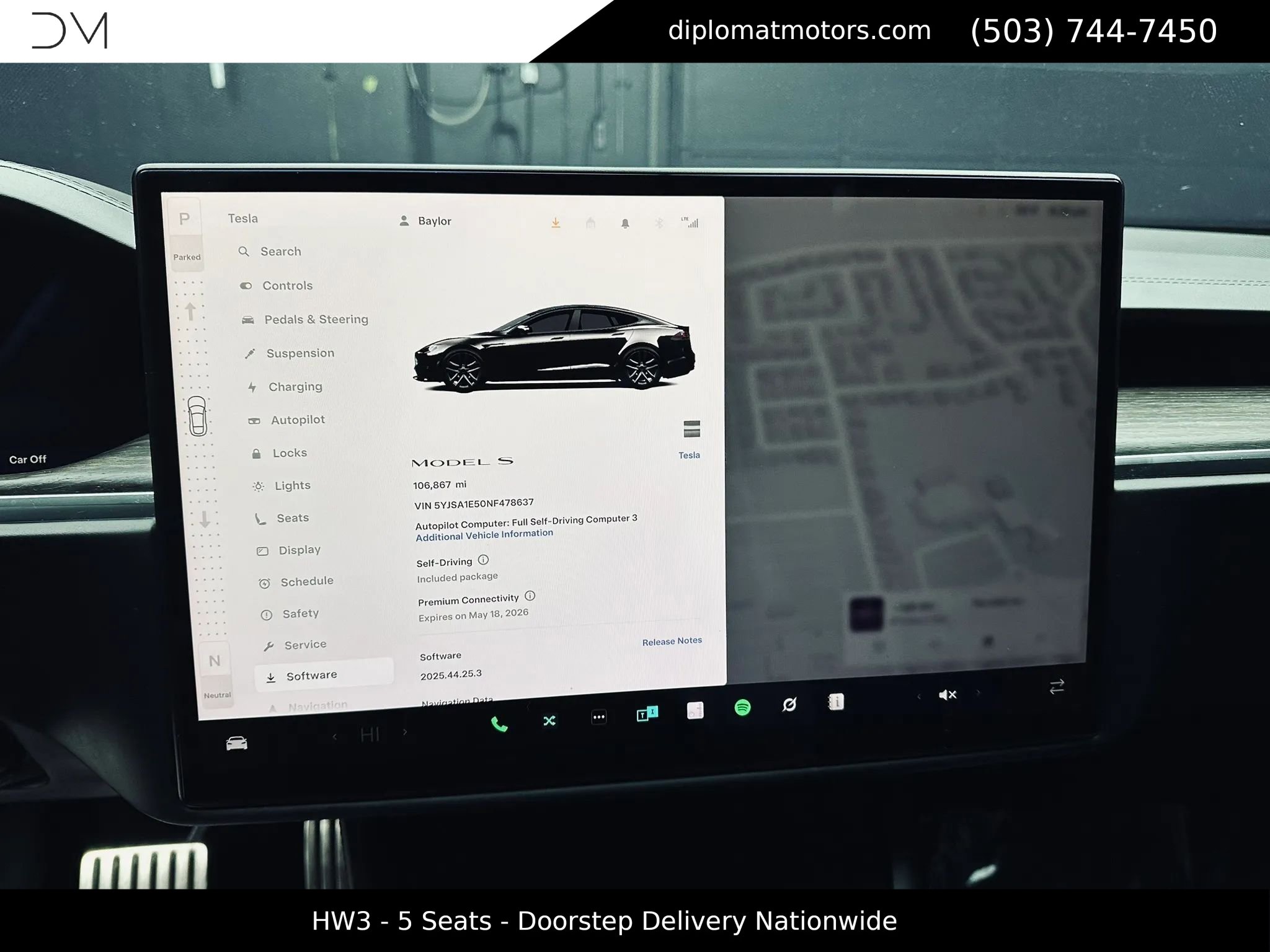Tap the info icon next to Self-Driving

coord(484,560)
